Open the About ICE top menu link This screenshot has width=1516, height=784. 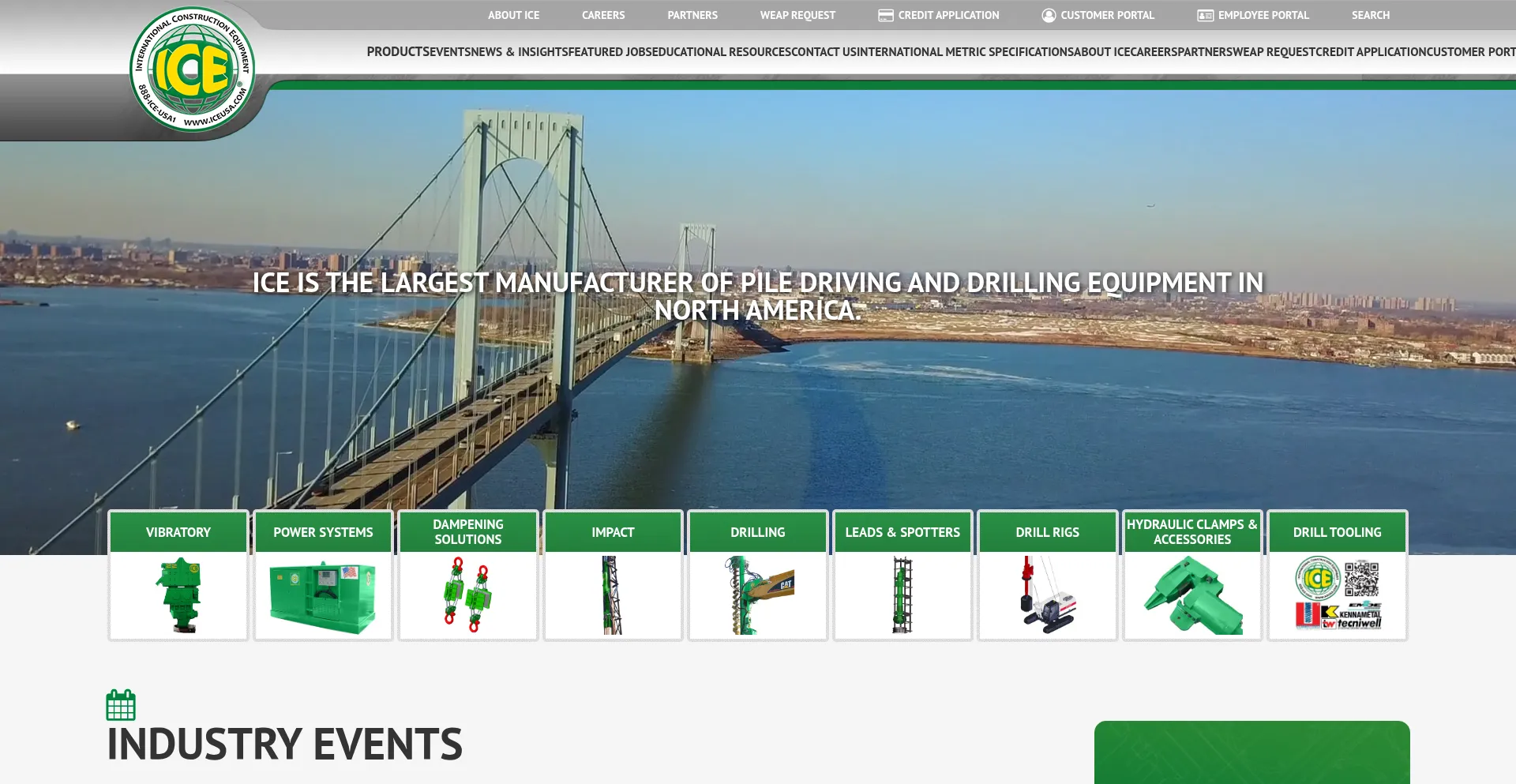click(513, 16)
